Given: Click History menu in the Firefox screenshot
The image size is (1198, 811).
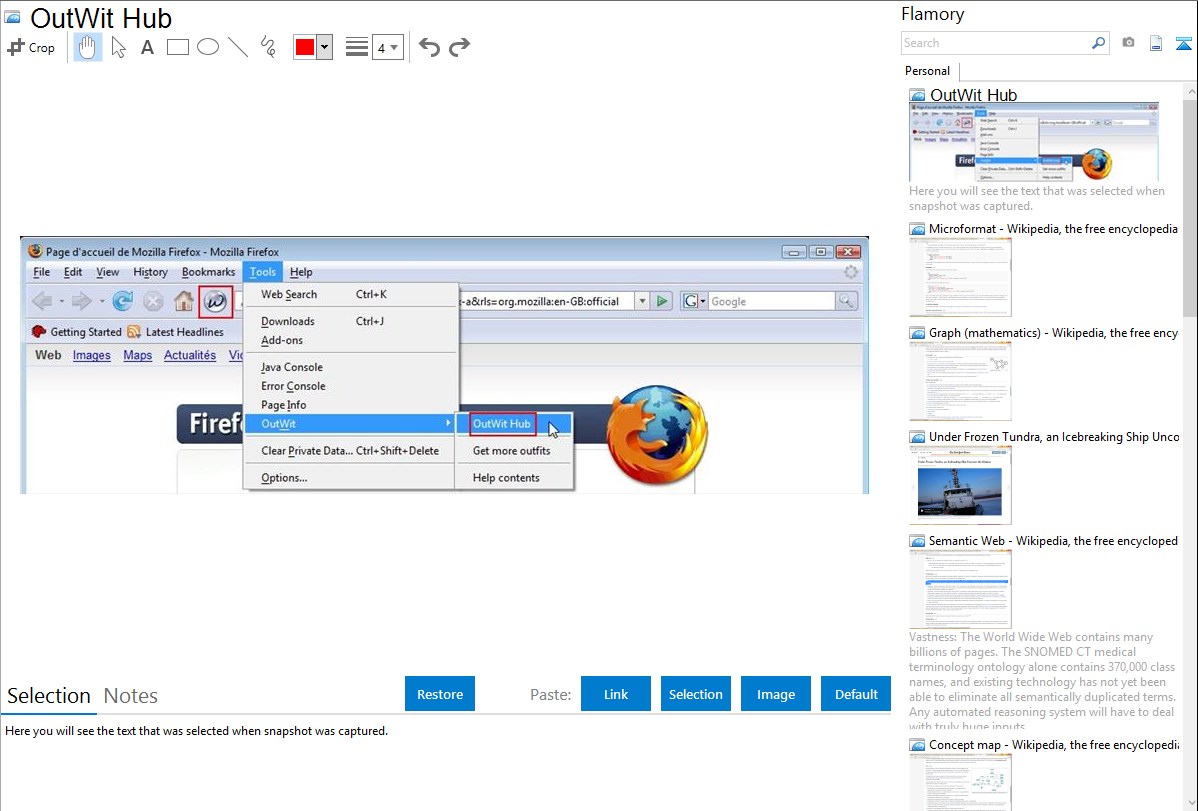Looking at the screenshot, I should click(151, 272).
